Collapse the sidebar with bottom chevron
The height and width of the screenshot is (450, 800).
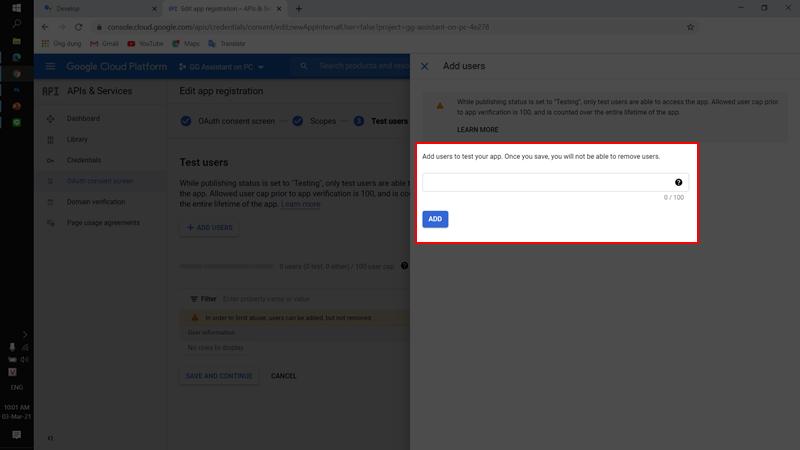click(50, 437)
